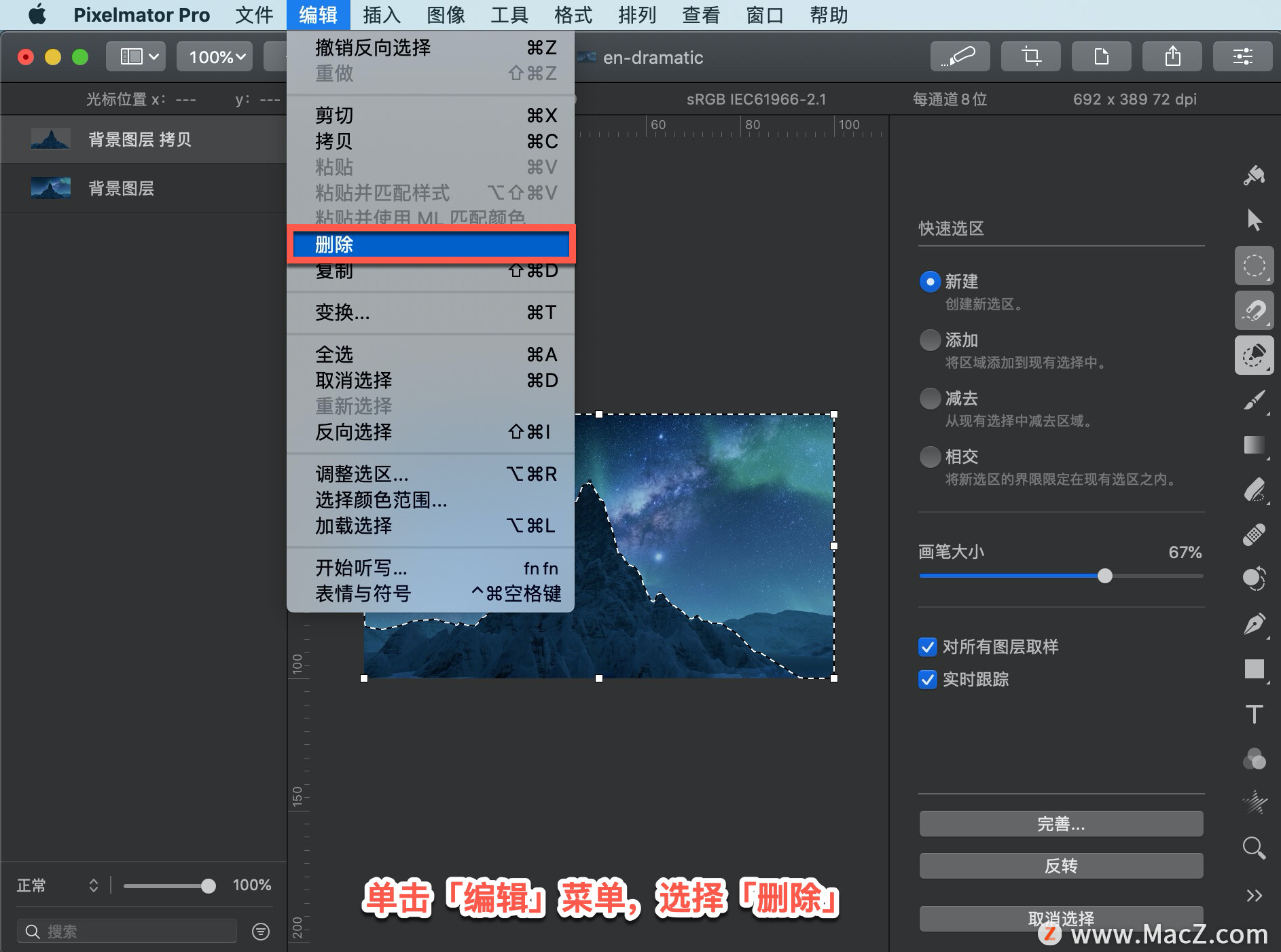The image size is (1281, 952).
Task: Activate the Type tool
Action: pos(1254,714)
